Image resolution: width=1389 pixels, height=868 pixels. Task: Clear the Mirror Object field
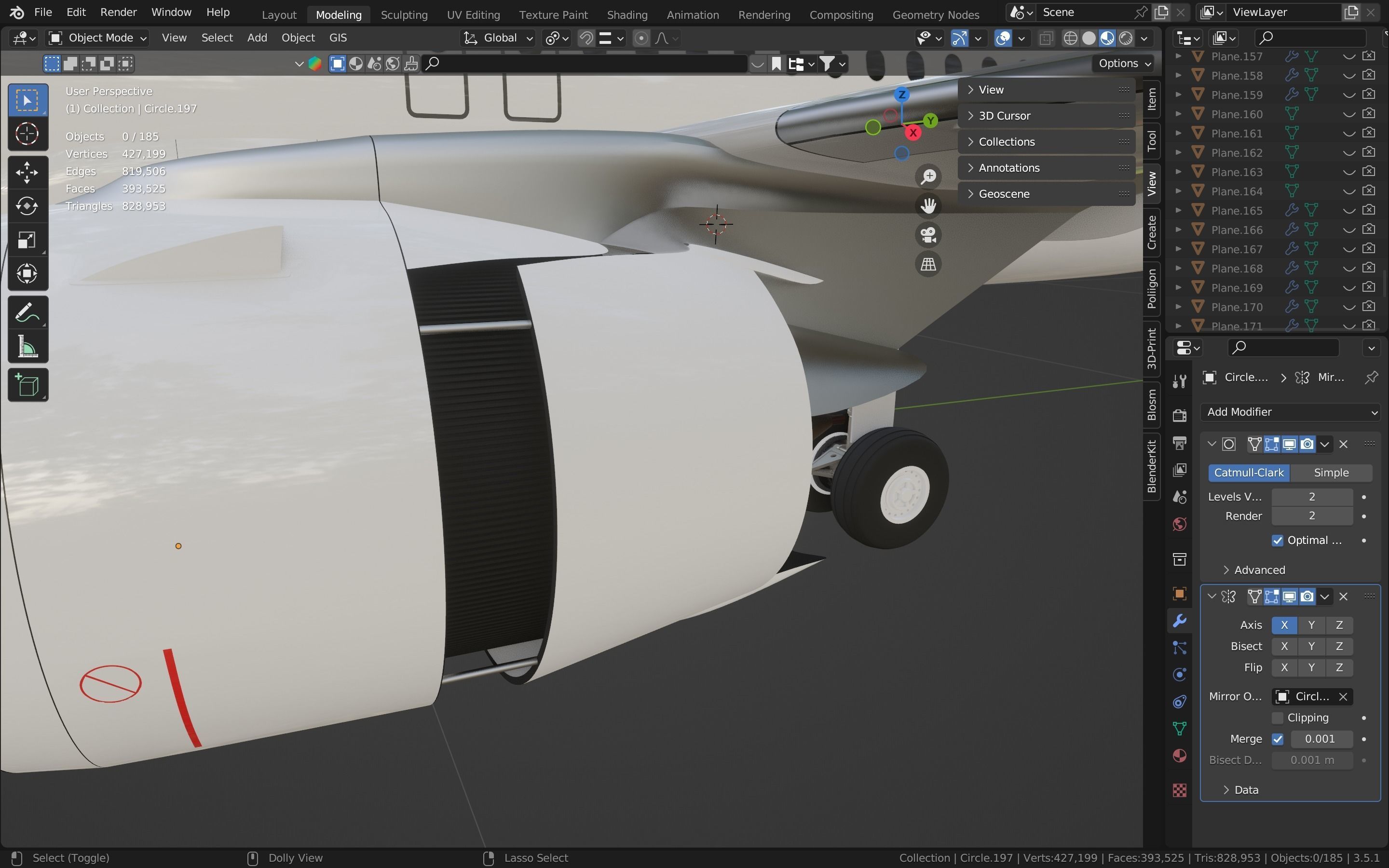click(x=1343, y=696)
